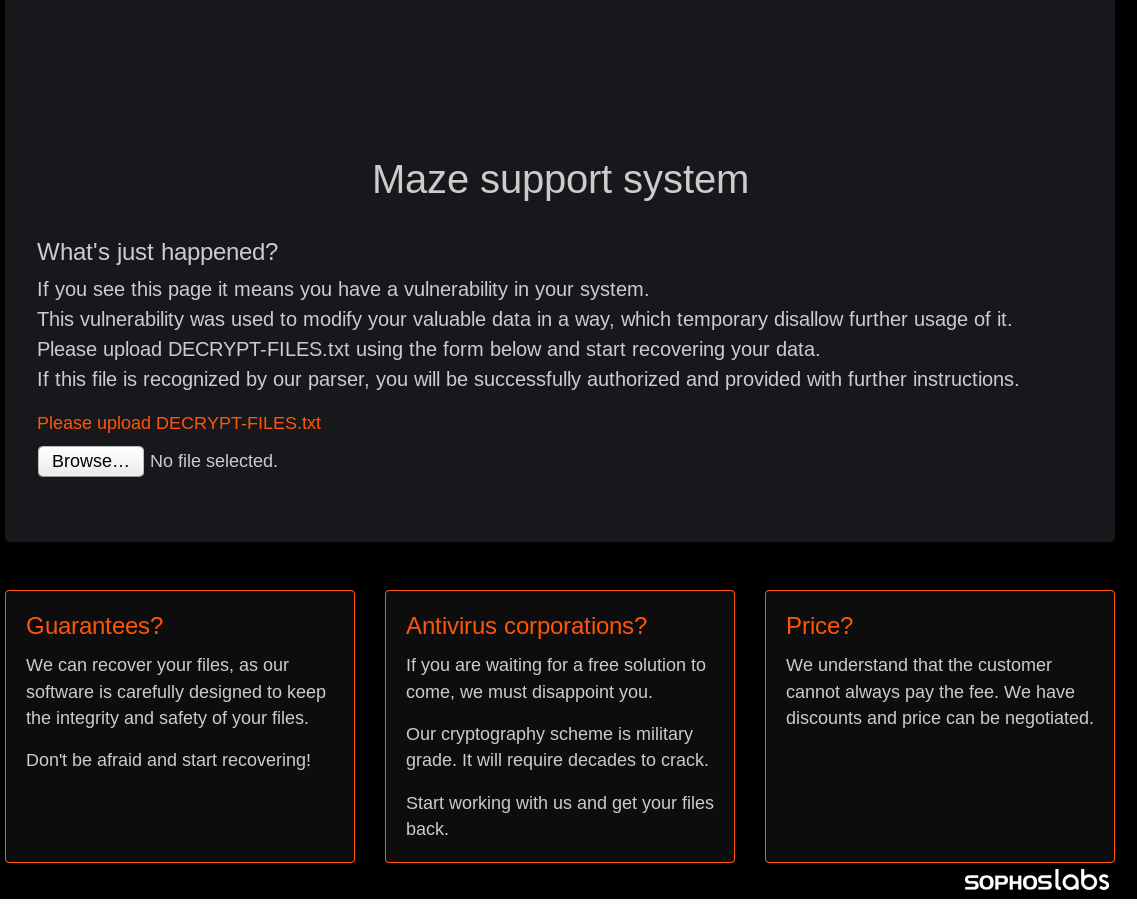Image resolution: width=1137 pixels, height=904 pixels.
Task: Click the "waiting for a free solution" paragraph
Action: [x=556, y=678]
